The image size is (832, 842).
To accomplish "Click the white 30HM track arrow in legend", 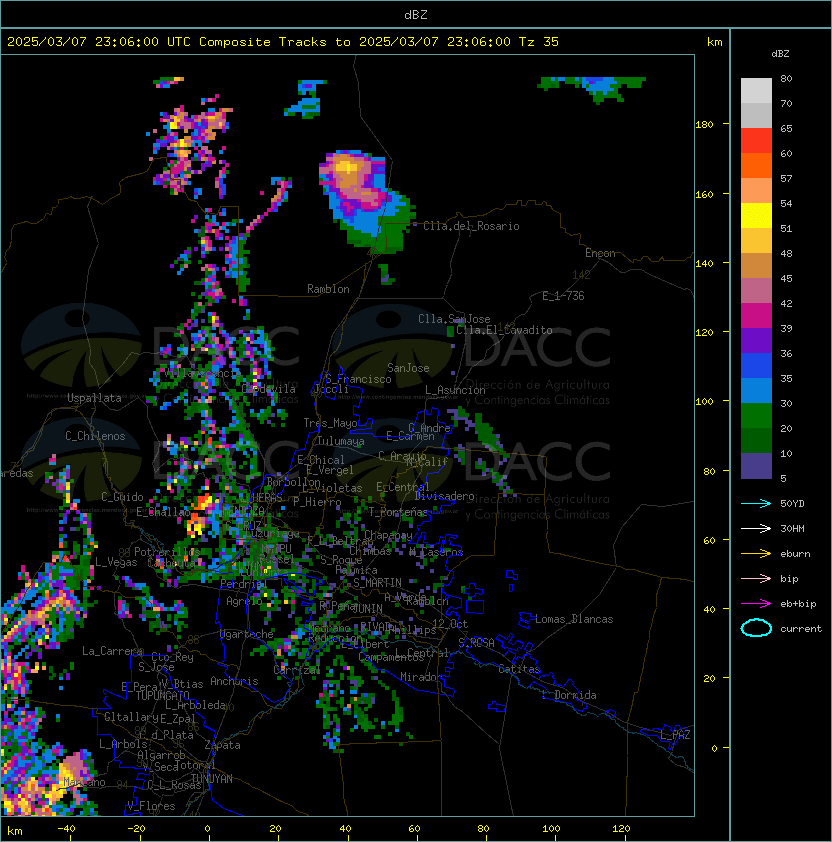I will tap(756, 529).
